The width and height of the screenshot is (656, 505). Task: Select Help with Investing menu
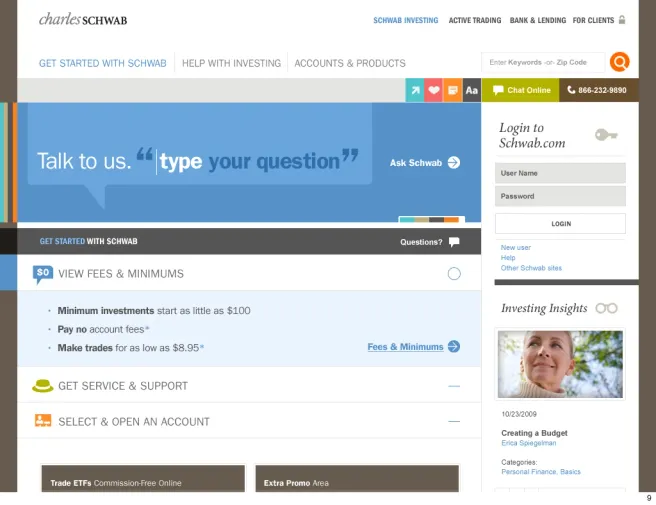(x=231, y=63)
